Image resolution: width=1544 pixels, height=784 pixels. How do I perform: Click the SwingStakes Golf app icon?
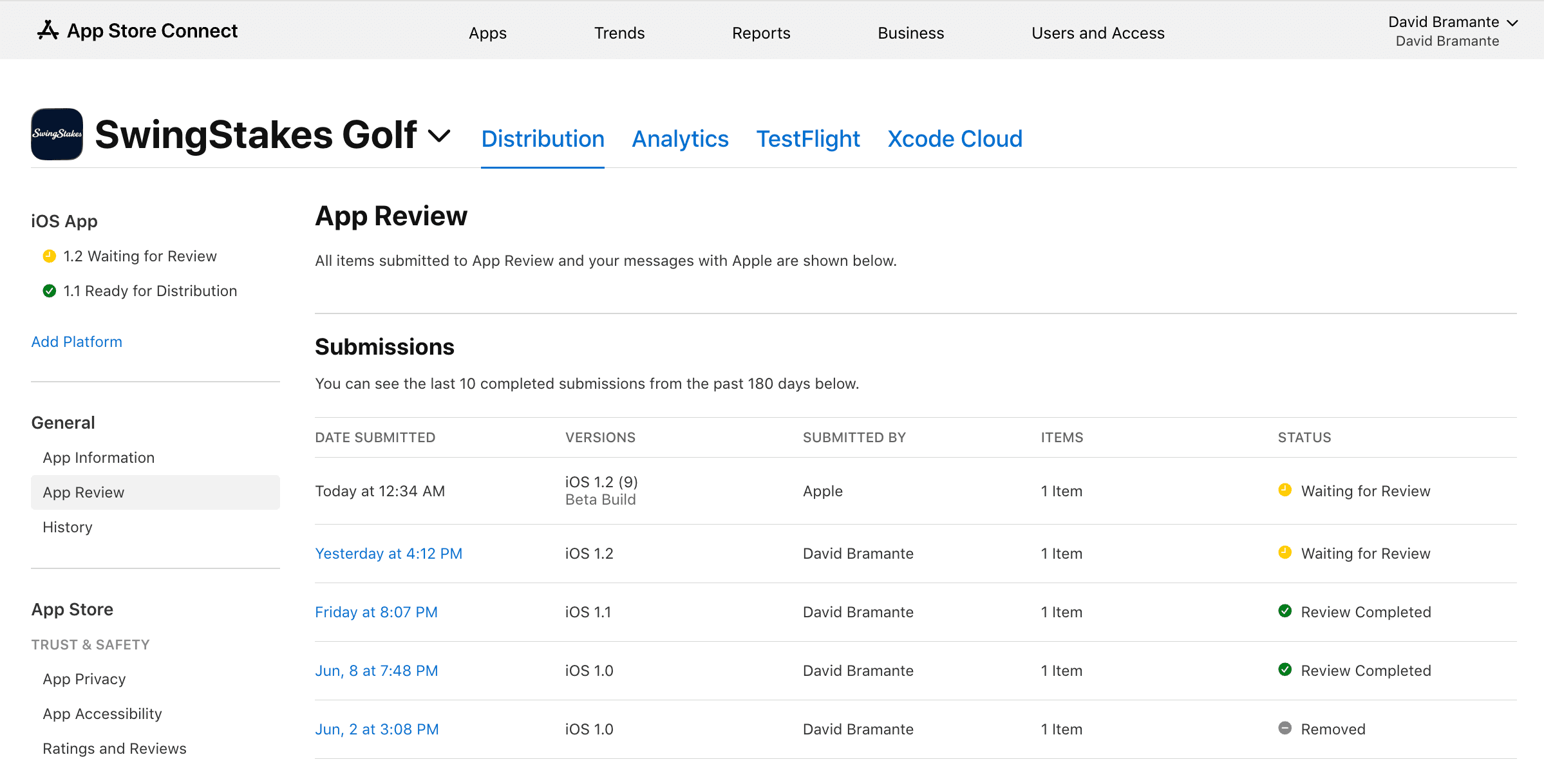57,134
